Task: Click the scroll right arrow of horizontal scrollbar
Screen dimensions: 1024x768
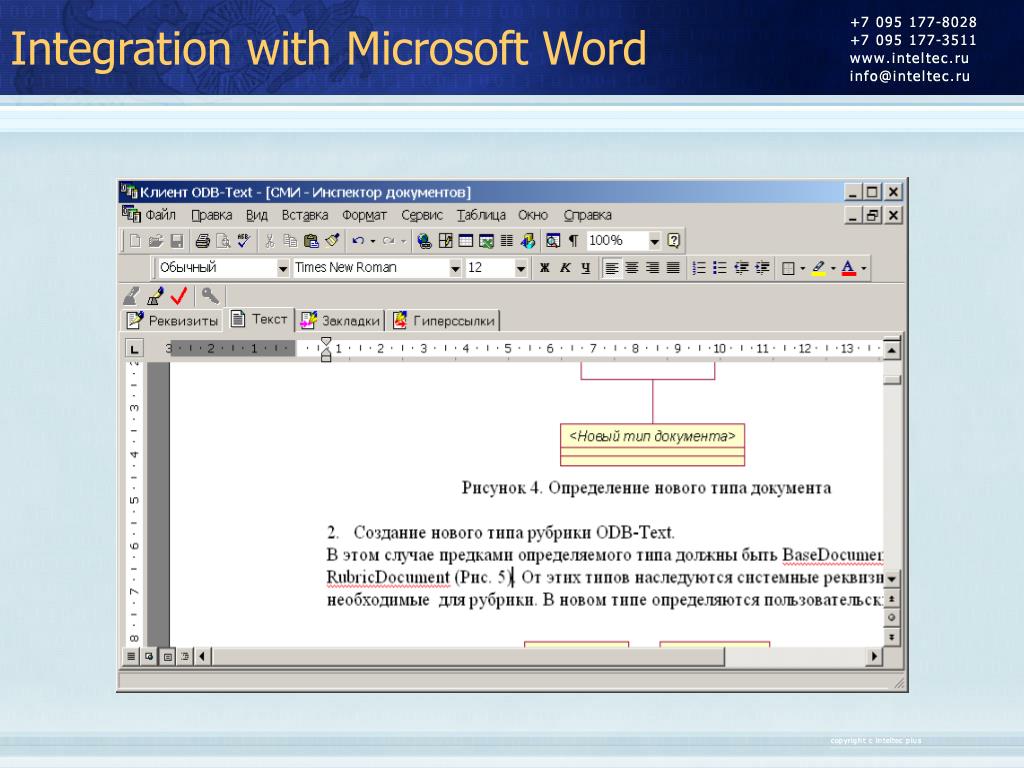Action: point(874,656)
